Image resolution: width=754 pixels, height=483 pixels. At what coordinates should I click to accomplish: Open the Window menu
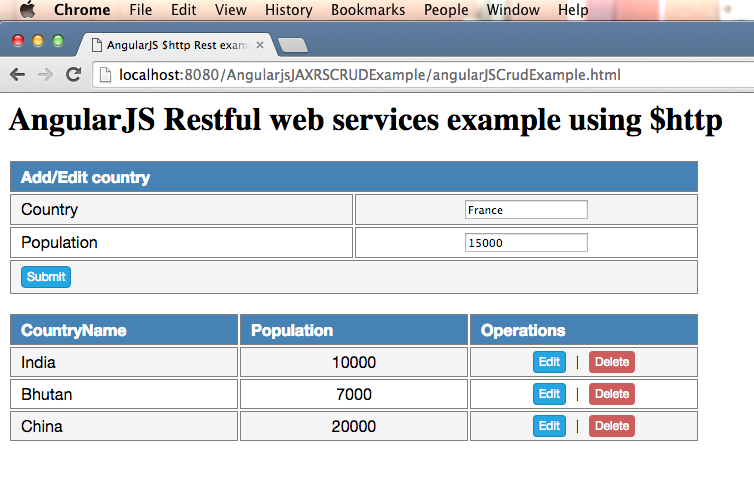point(513,10)
